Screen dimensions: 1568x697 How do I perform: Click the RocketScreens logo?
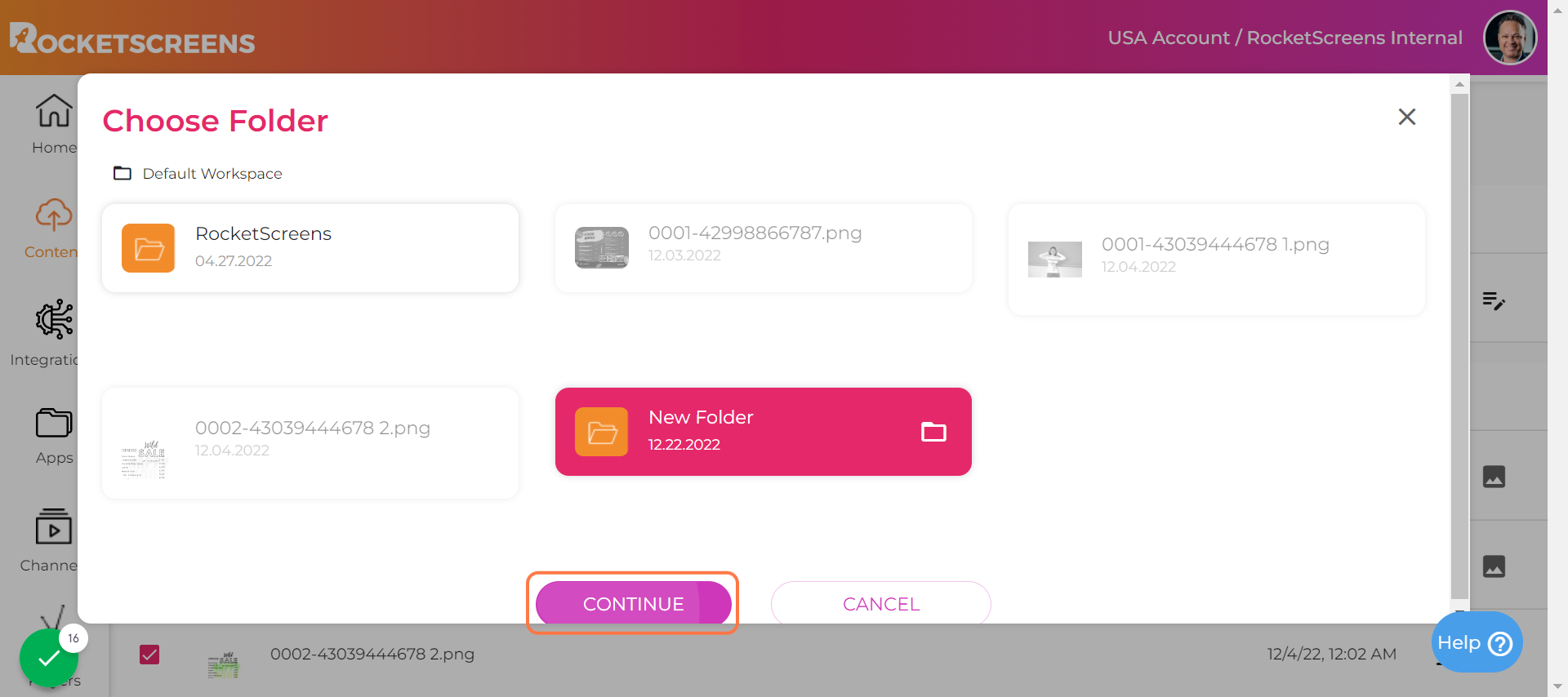(132, 38)
